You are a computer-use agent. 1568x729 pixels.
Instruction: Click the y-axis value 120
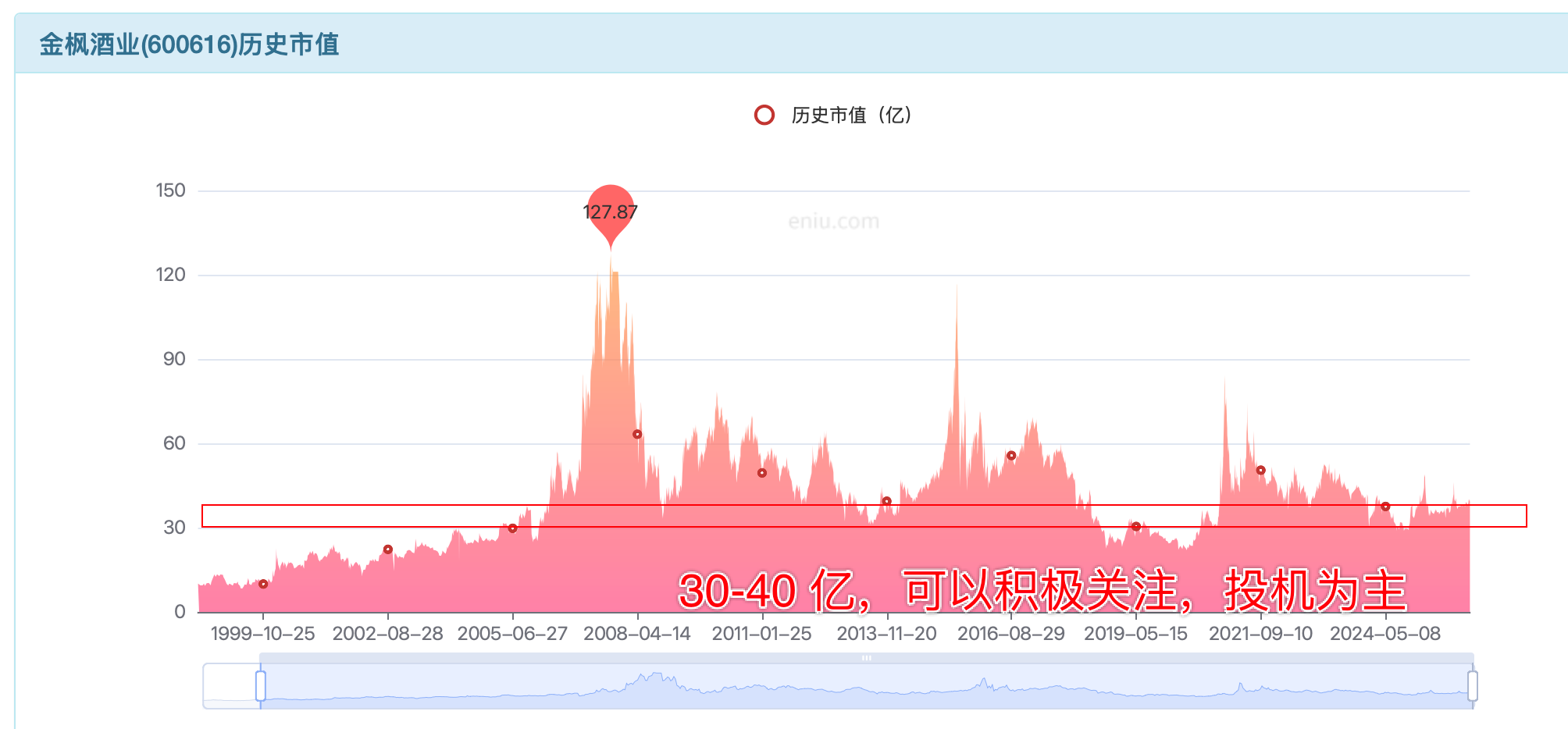pos(170,275)
